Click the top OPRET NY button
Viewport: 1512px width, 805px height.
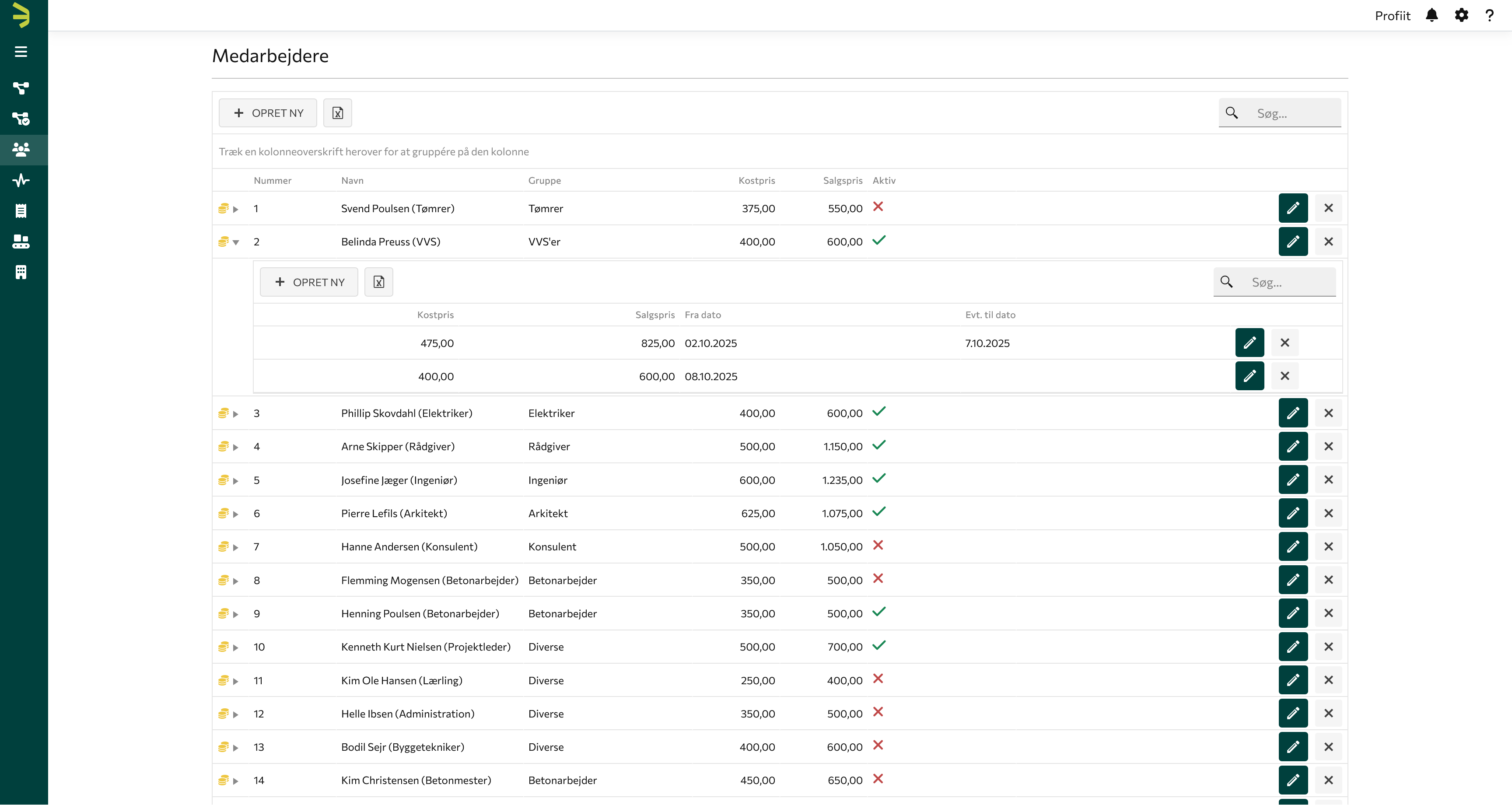point(268,113)
